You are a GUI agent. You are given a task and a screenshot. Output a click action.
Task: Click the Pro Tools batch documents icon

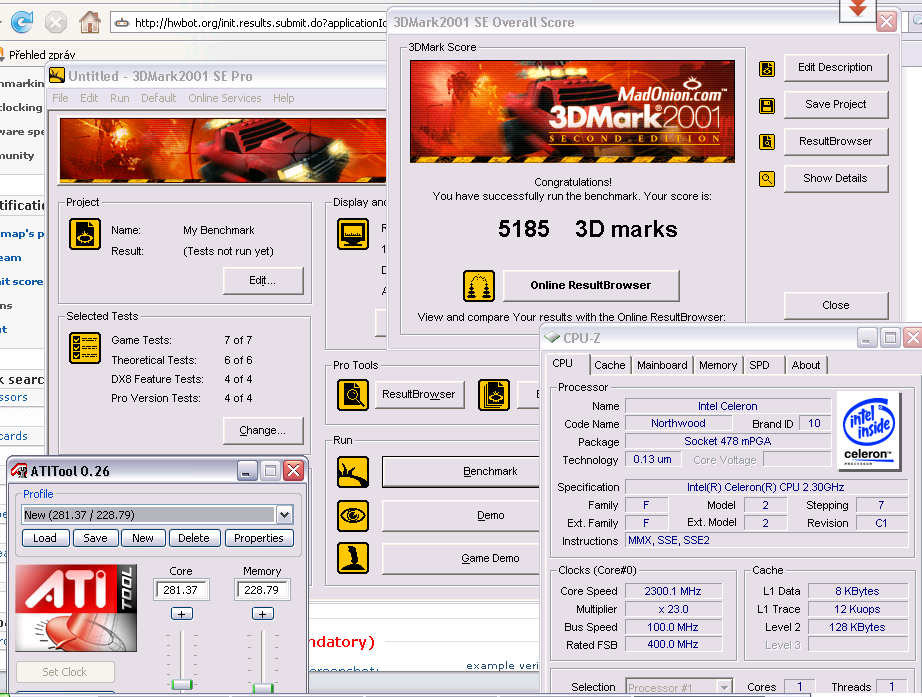494,395
